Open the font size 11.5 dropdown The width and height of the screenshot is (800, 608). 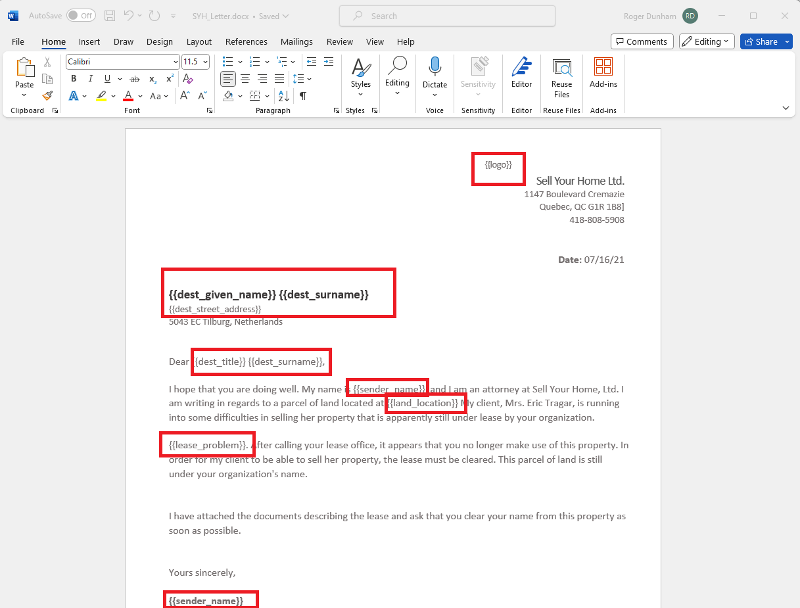pos(205,62)
